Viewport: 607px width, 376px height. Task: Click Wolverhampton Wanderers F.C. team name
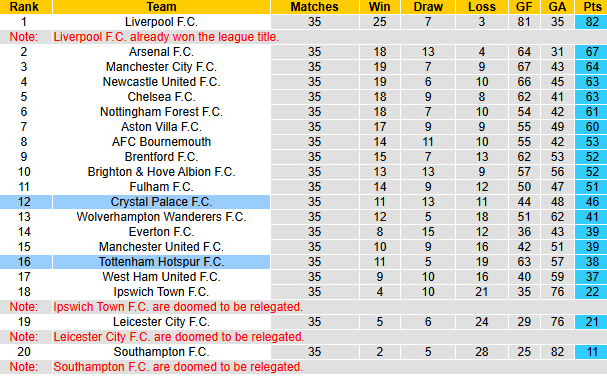[161, 217]
